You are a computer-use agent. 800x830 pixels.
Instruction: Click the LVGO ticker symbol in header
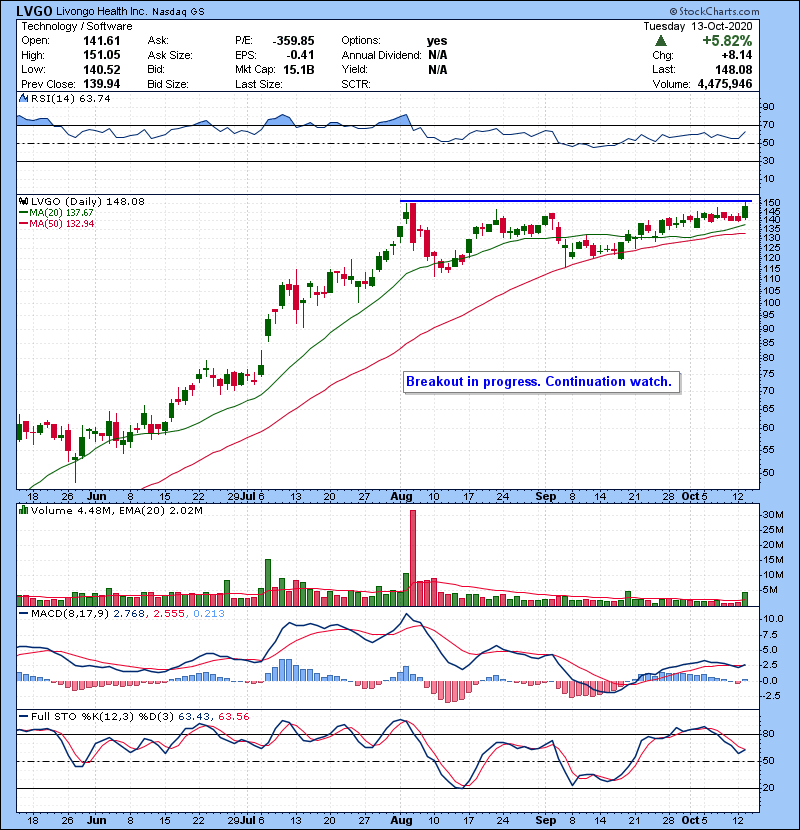[34, 11]
